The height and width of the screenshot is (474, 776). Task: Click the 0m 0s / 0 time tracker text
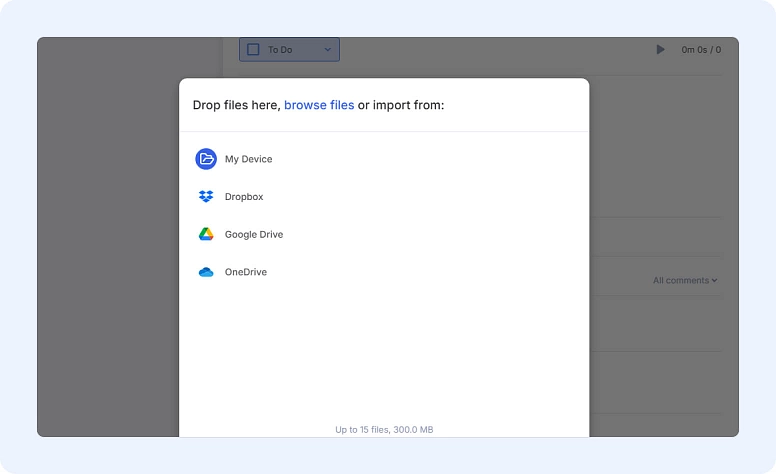tap(701, 49)
